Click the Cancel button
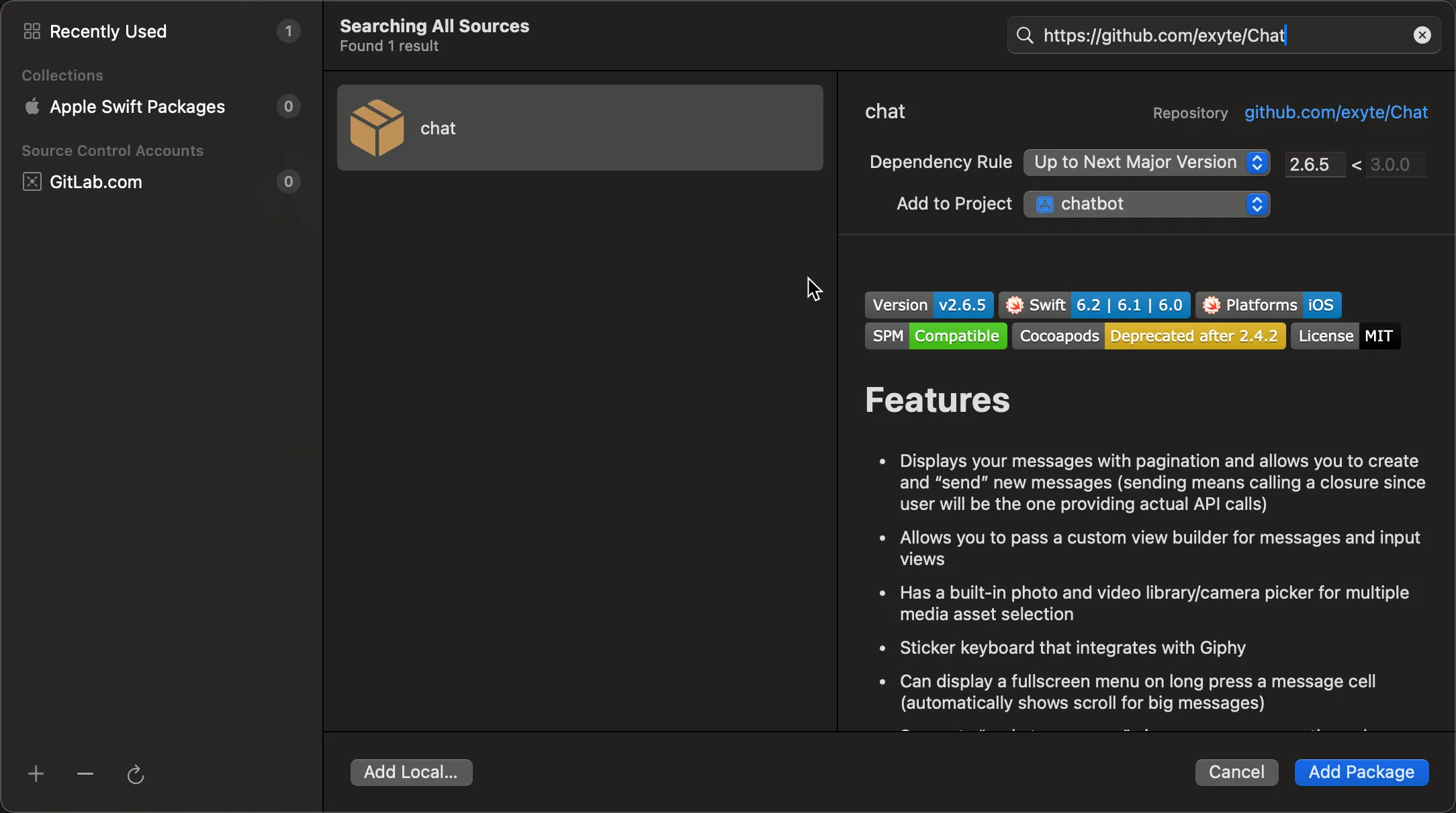This screenshot has height=813, width=1456. pyautogui.click(x=1236, y=772)
